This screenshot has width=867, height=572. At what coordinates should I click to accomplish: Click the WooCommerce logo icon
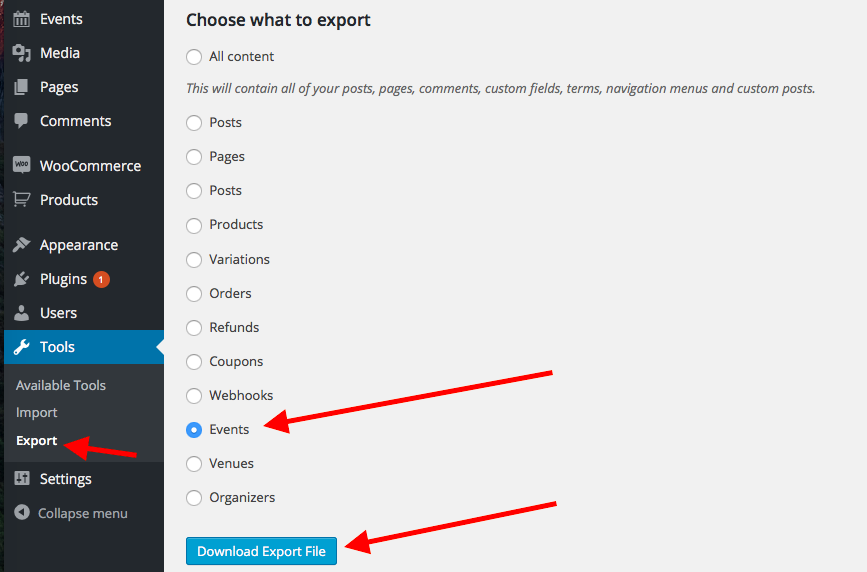(x=21, y=166)
